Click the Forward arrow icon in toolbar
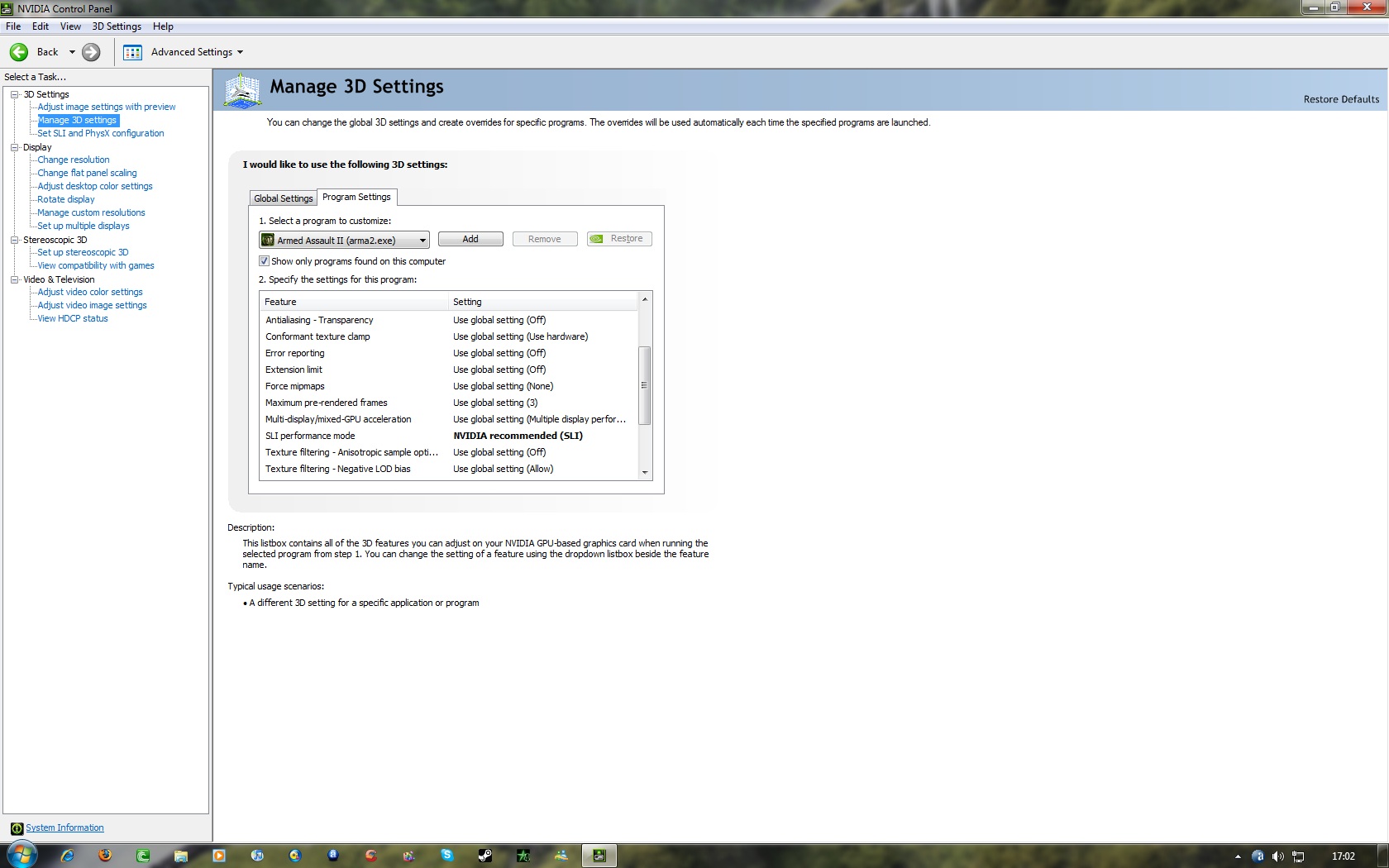 (x=91, y=52)
